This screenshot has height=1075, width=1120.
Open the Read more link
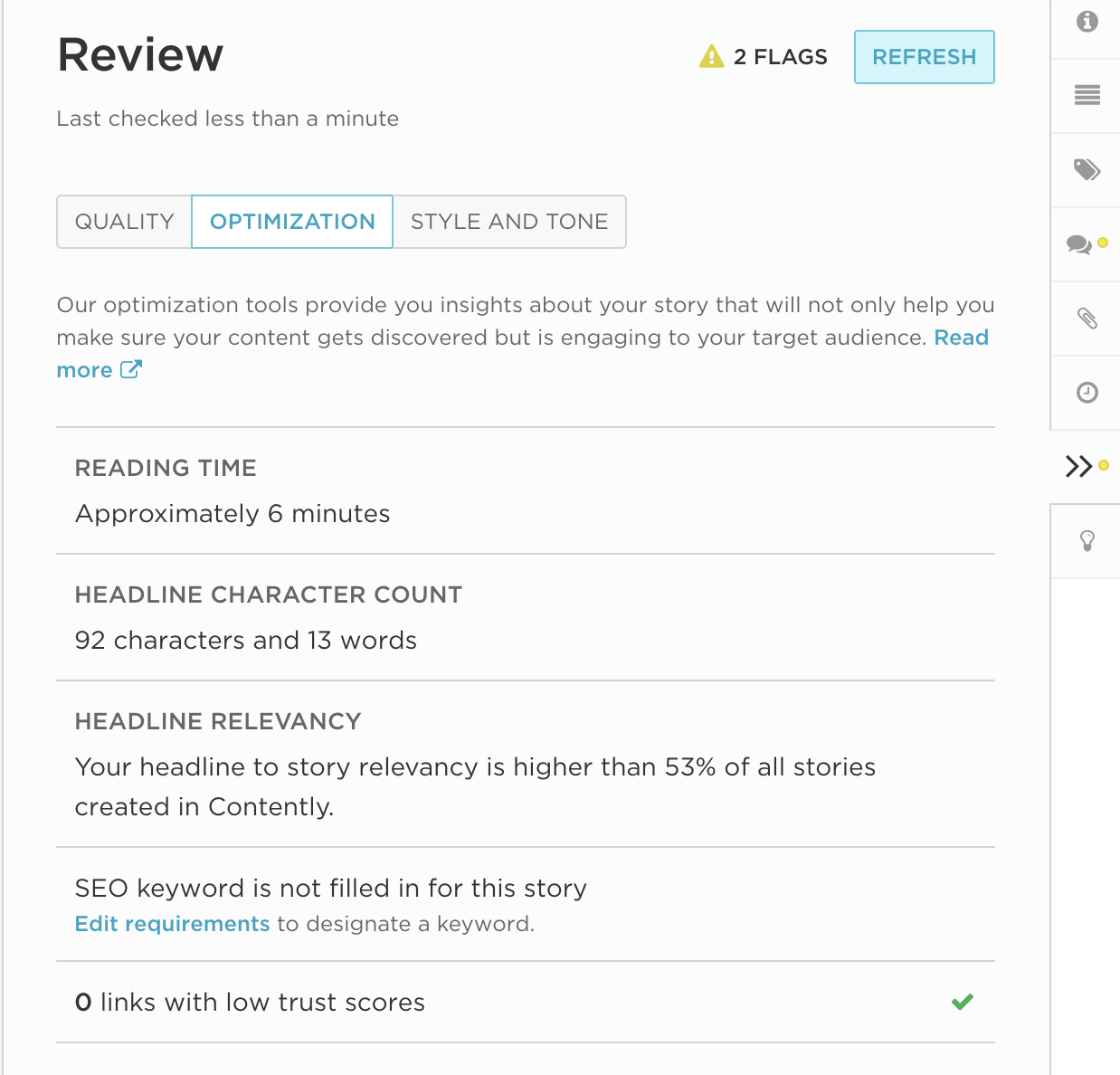[x=962, y=337]
